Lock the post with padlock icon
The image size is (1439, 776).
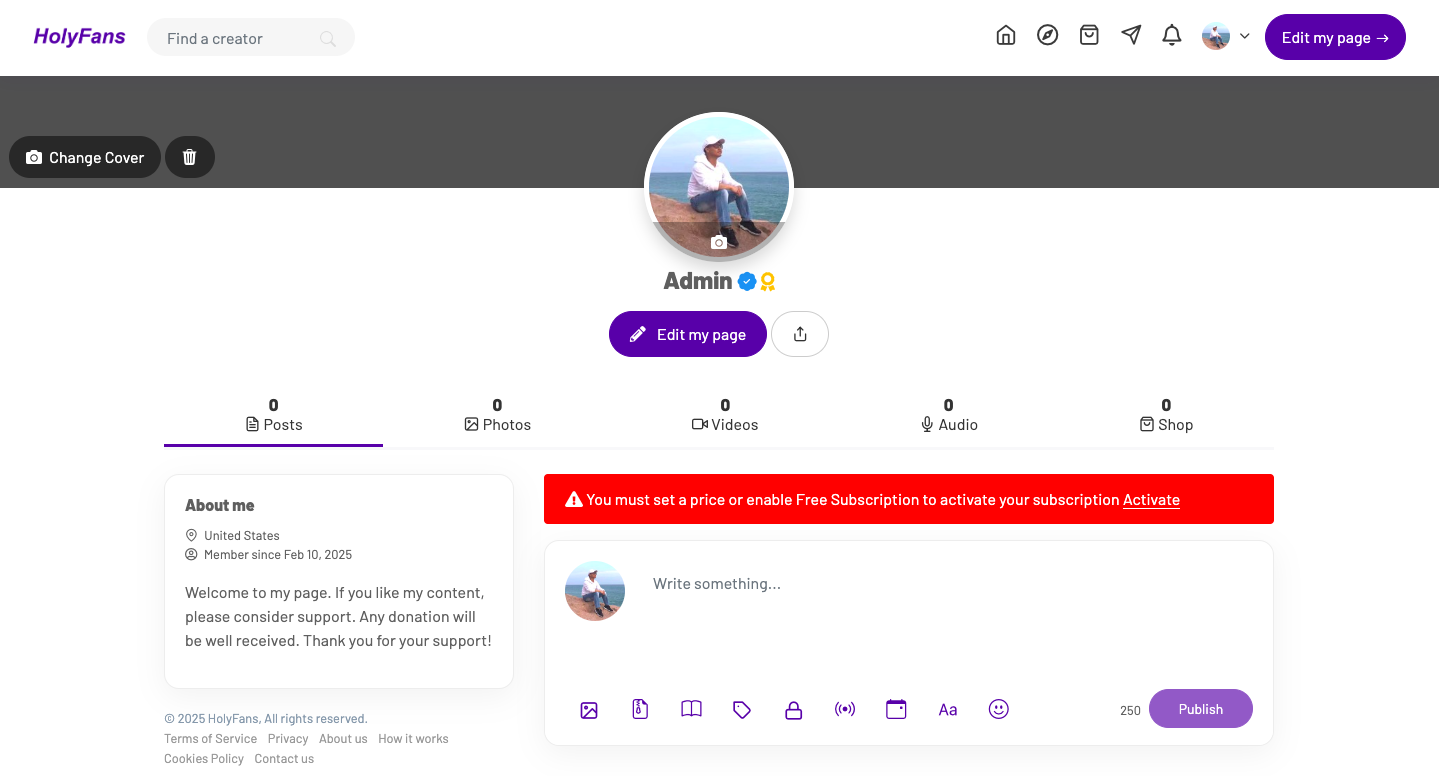click(794, 710)
